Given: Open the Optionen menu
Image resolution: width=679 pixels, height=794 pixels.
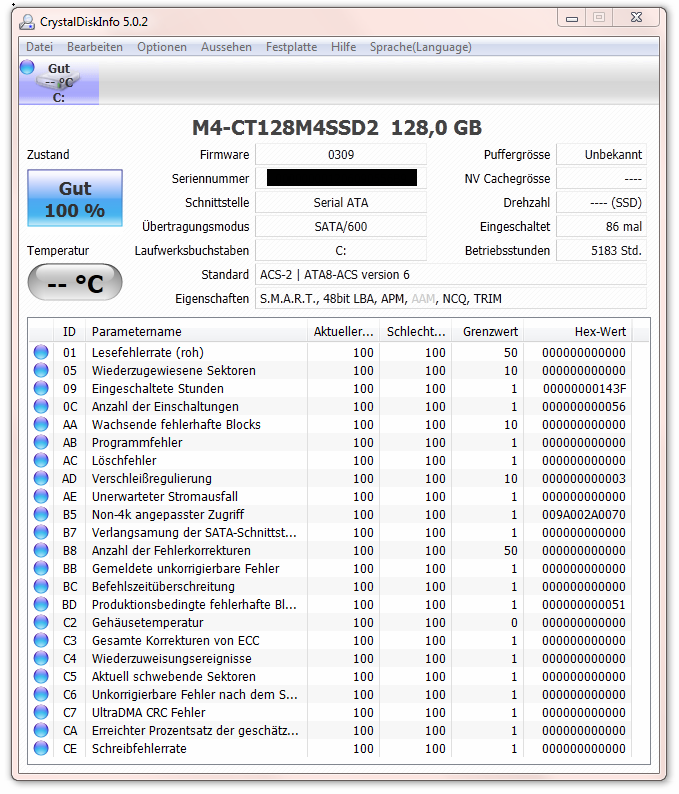Looking at the screenshot, I should point(162,47).
